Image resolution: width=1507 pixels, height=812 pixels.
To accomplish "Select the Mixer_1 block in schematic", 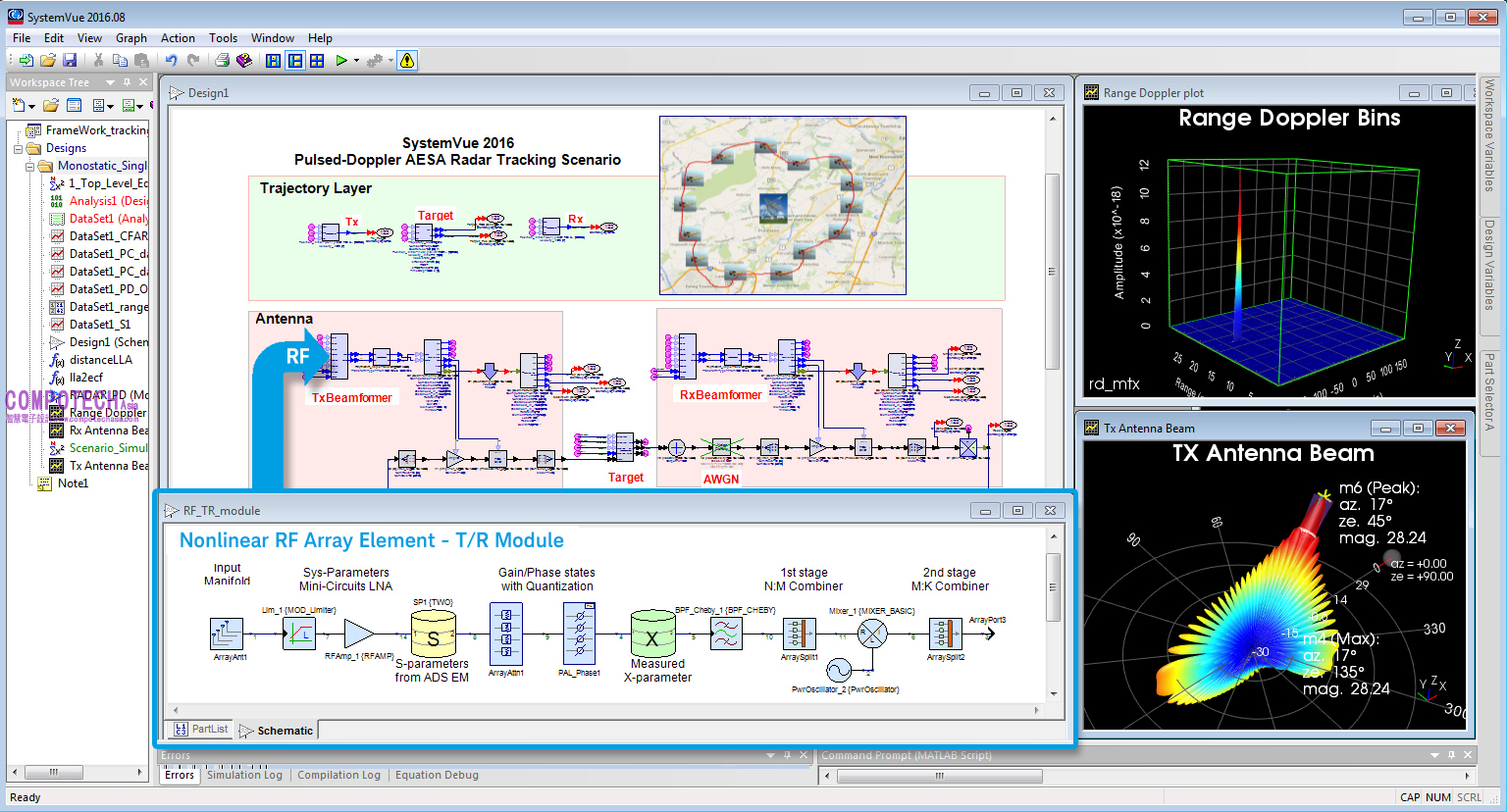I will tap(872, 634).
